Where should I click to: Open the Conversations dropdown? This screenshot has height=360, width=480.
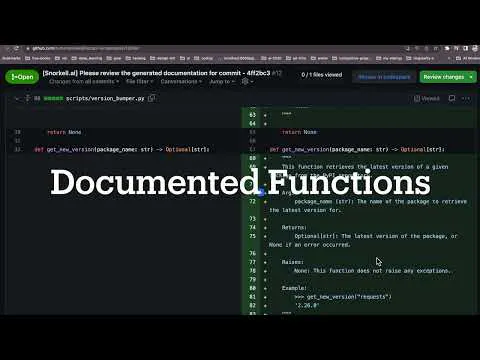point(181,82)
